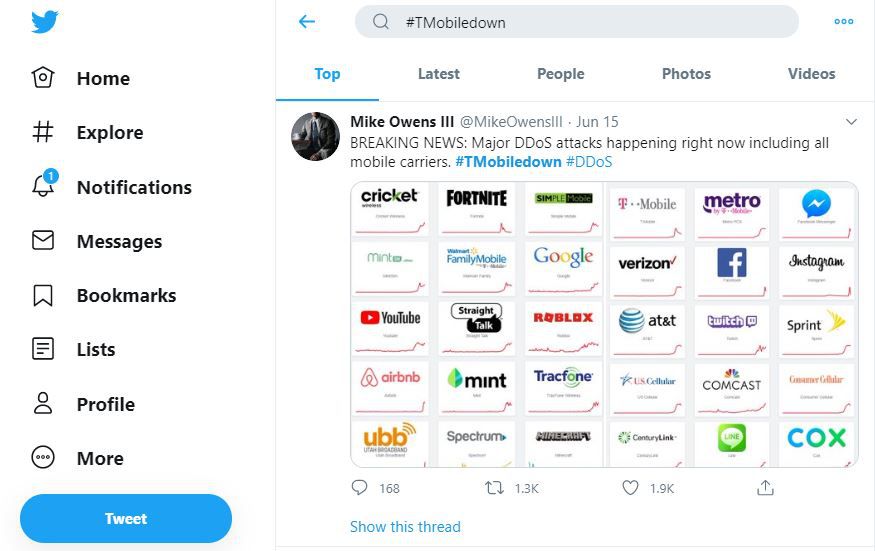
Task: Open the More menu in sidebar
Action: 44,458
